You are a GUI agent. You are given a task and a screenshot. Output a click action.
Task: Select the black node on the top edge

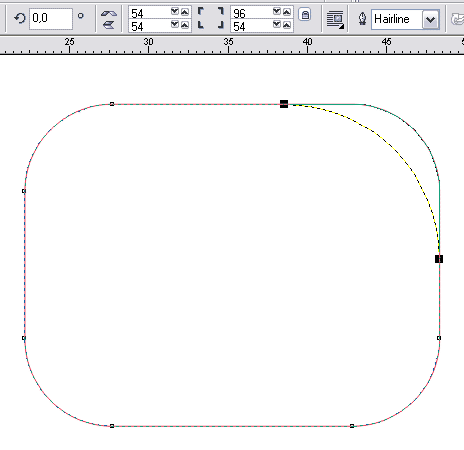[x=284, y=104]
